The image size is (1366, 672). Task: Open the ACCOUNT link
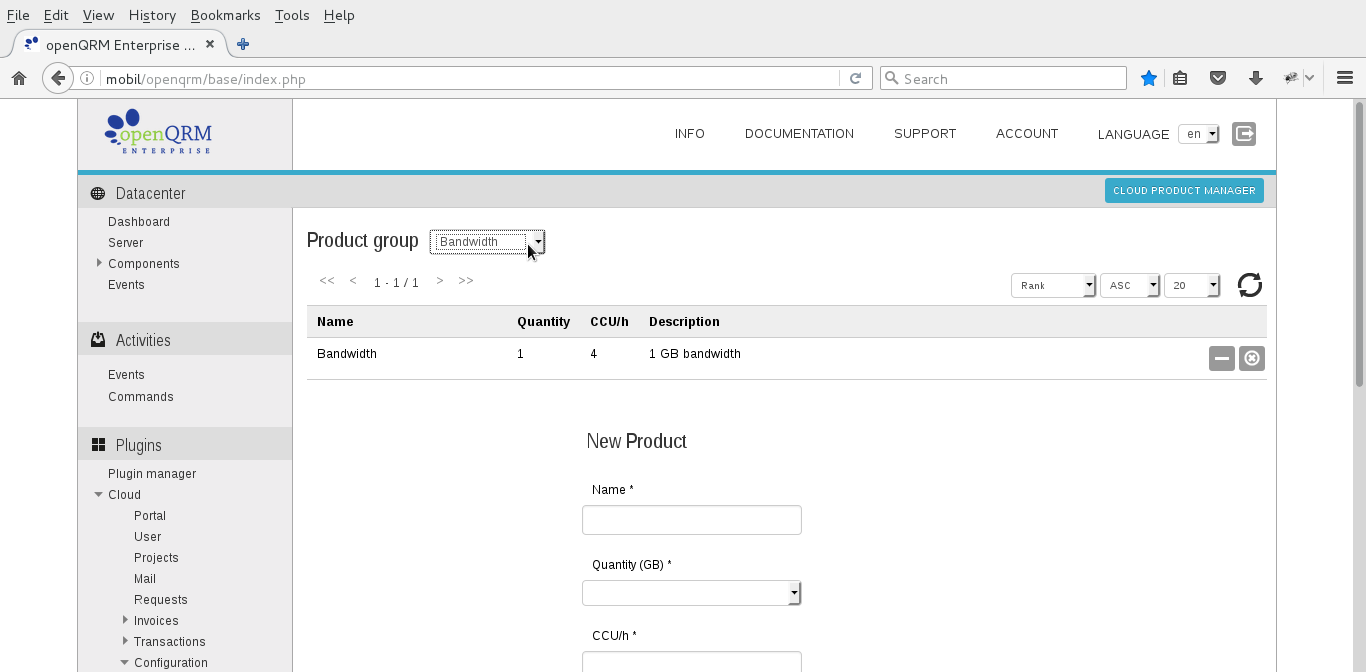tap(1027, 134)
